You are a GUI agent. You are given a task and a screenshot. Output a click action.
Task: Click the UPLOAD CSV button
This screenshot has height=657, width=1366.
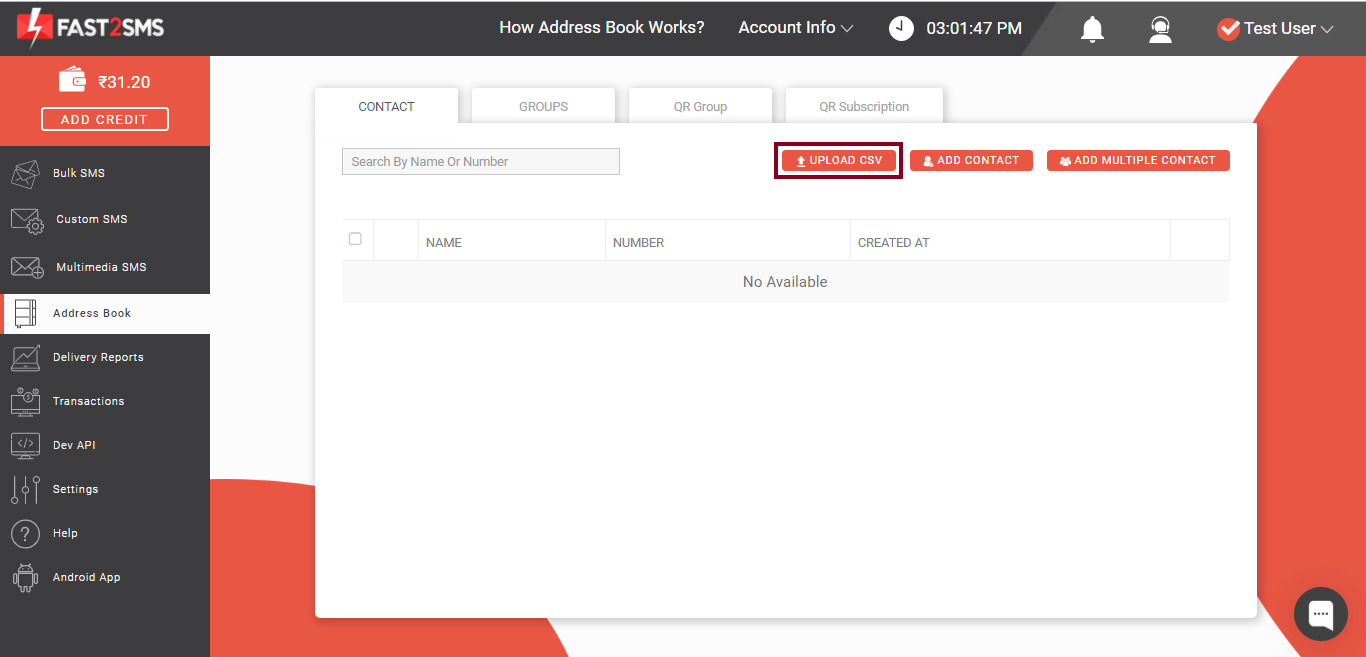coord(838,160)
